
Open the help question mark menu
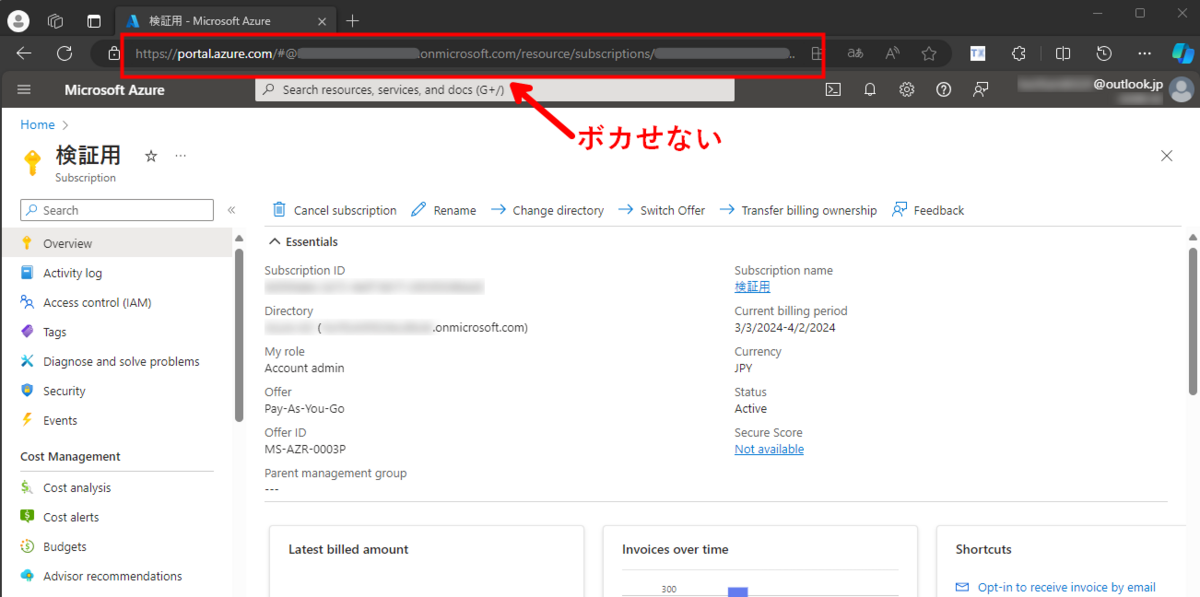[943, 90]
